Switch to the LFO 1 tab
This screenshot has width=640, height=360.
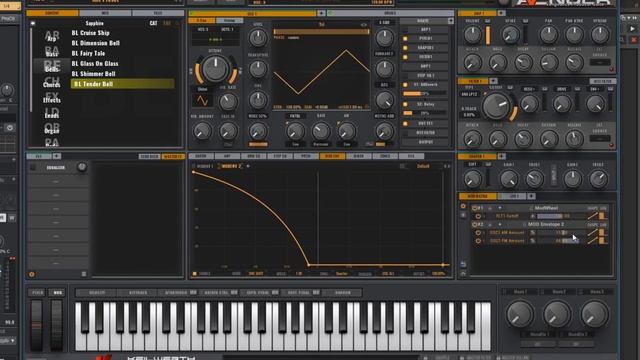[513, 196]
